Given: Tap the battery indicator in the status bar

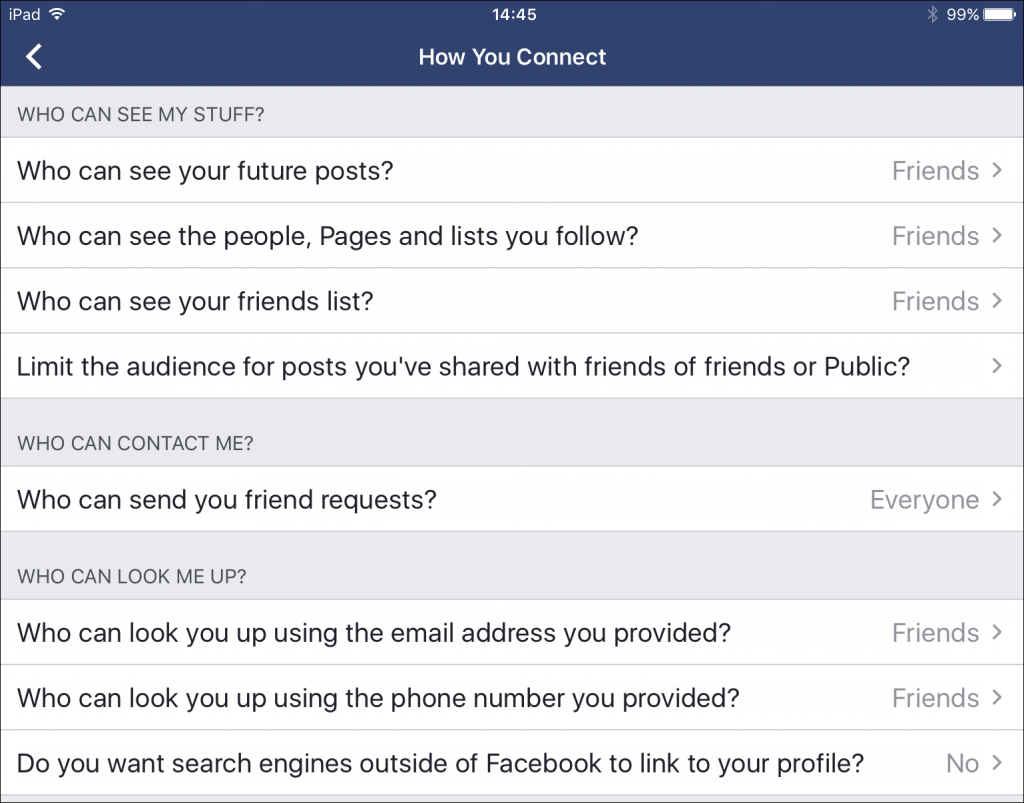Looking at the screenshot, I should tap(997, 14).
